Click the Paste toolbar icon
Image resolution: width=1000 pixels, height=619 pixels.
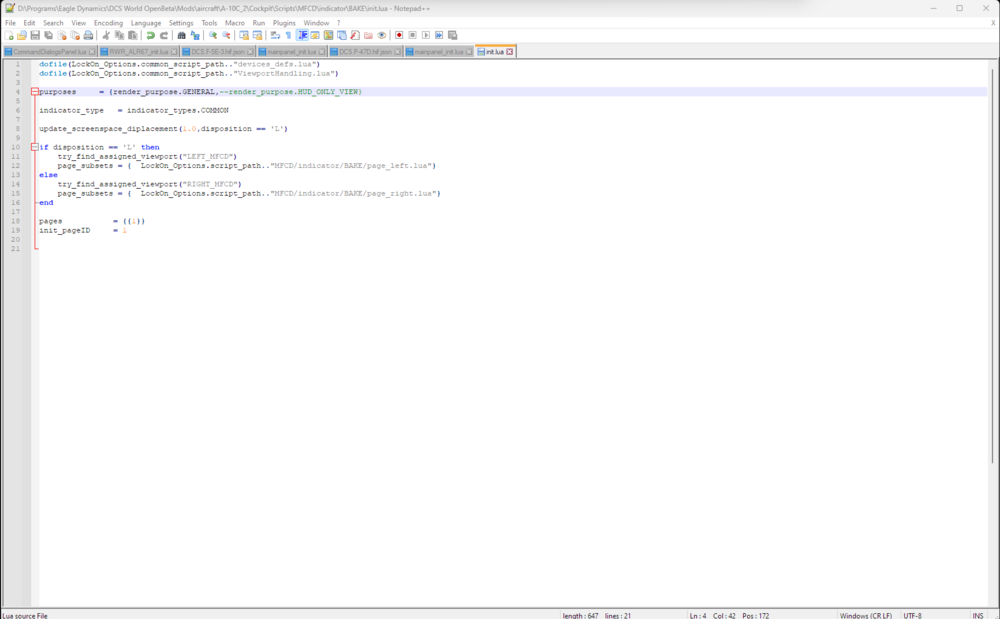pos(133,35)
